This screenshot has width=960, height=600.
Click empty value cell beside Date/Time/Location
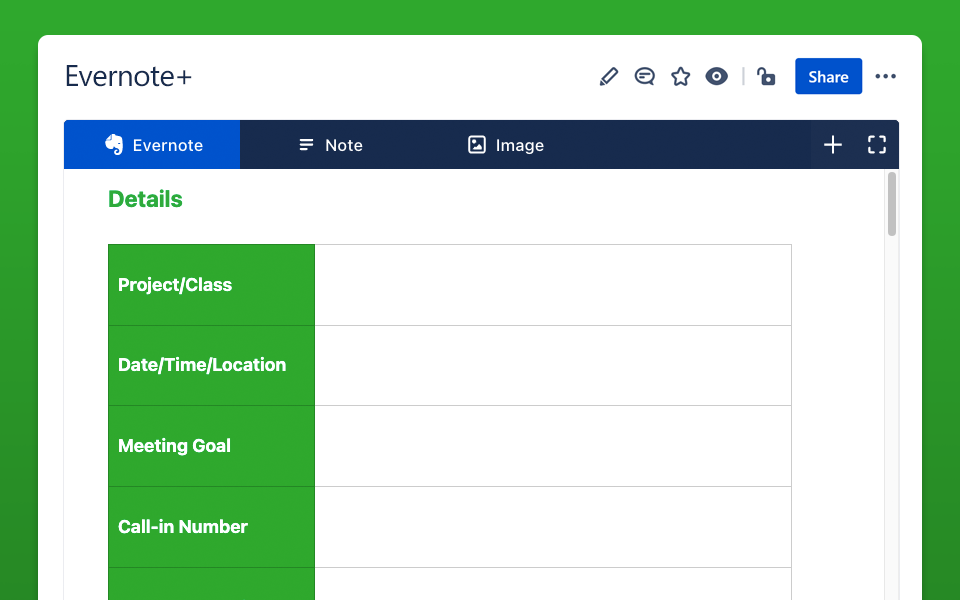[553, 366]
